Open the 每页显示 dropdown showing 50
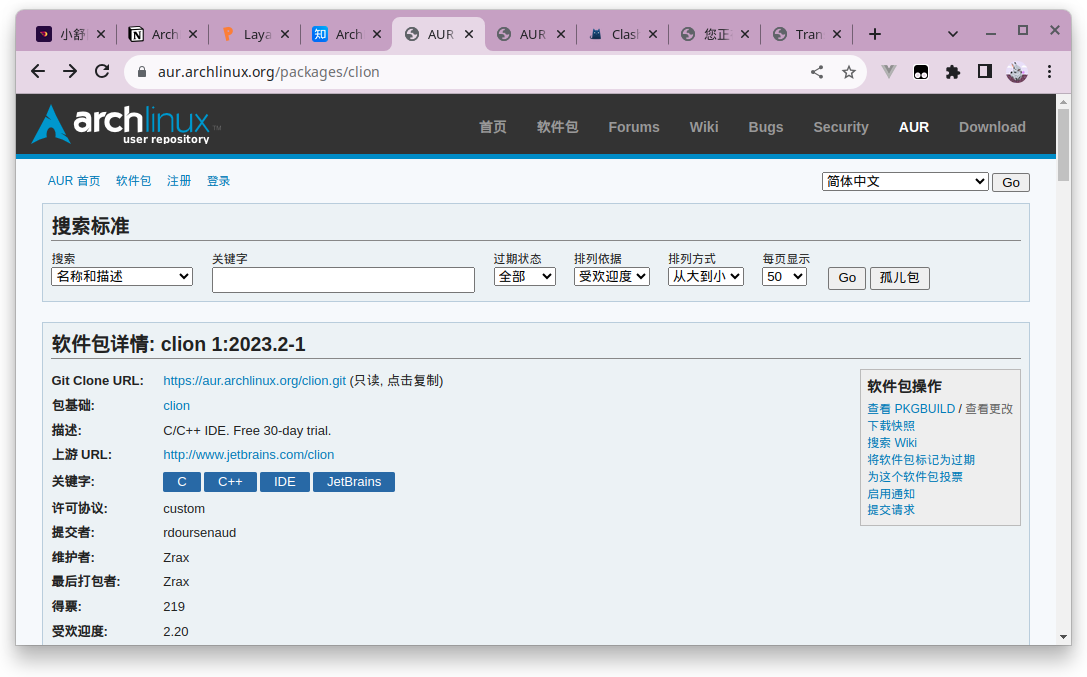The width and height of the screenshot is (1087, 677). tap(784, 276)
